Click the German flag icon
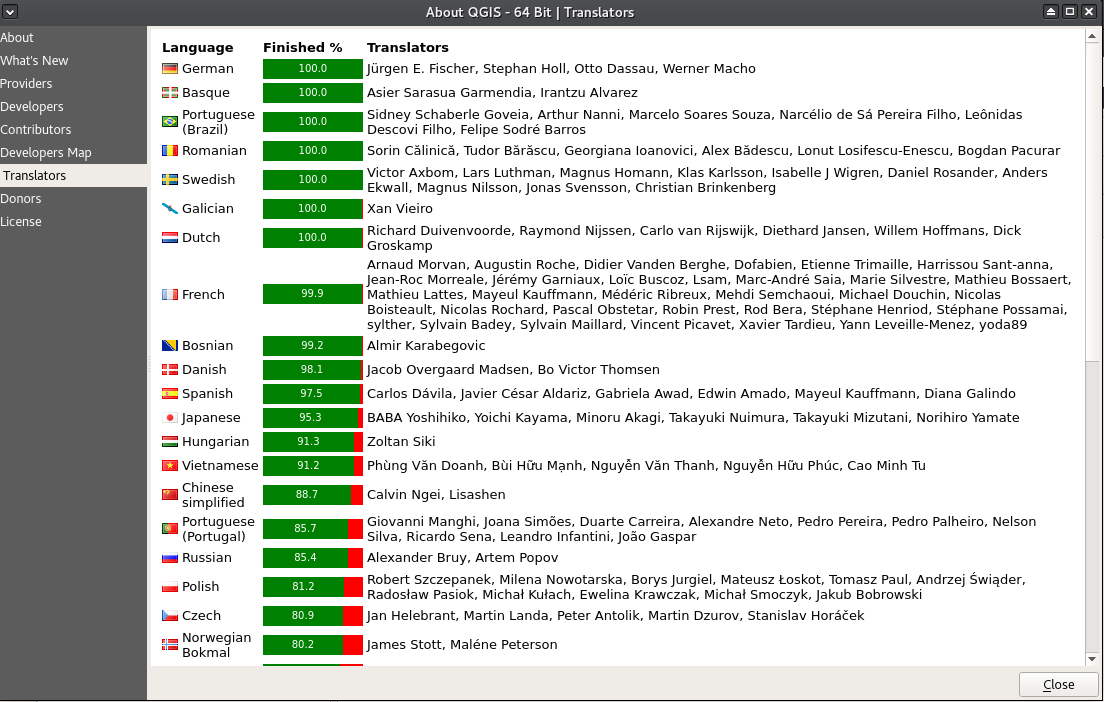 coord(170,69)
